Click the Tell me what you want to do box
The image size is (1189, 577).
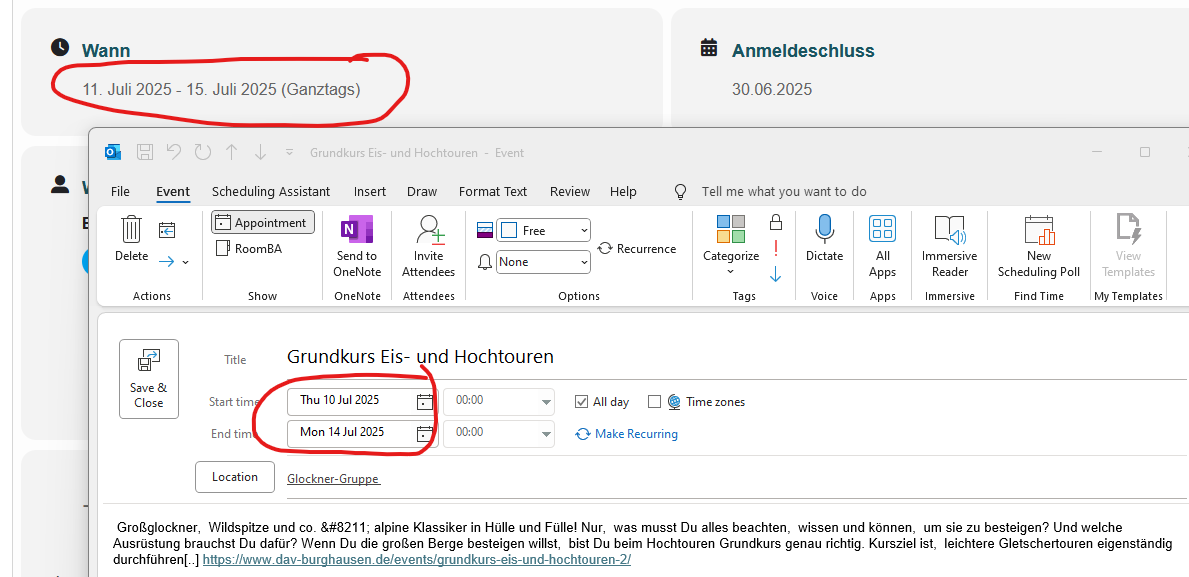pos(784,192)
